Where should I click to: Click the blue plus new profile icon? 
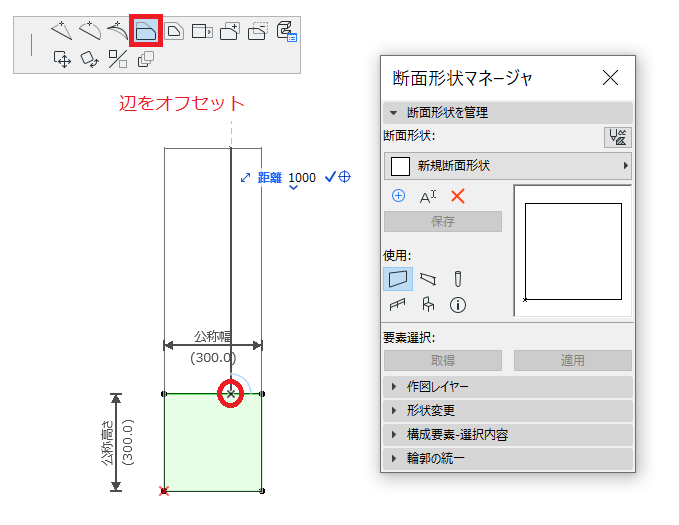[398, 196]
